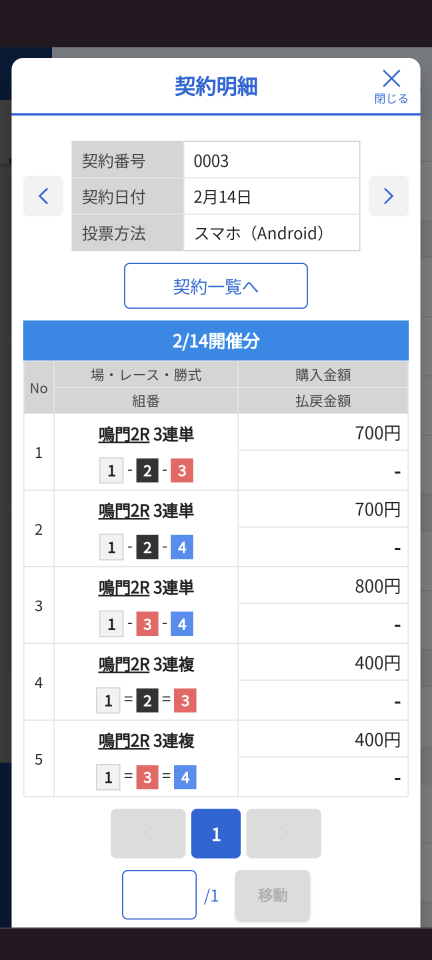This screenshot has width=432, height=960.
Task: Click the 2/14開催分 header bar
Action: 216,341
